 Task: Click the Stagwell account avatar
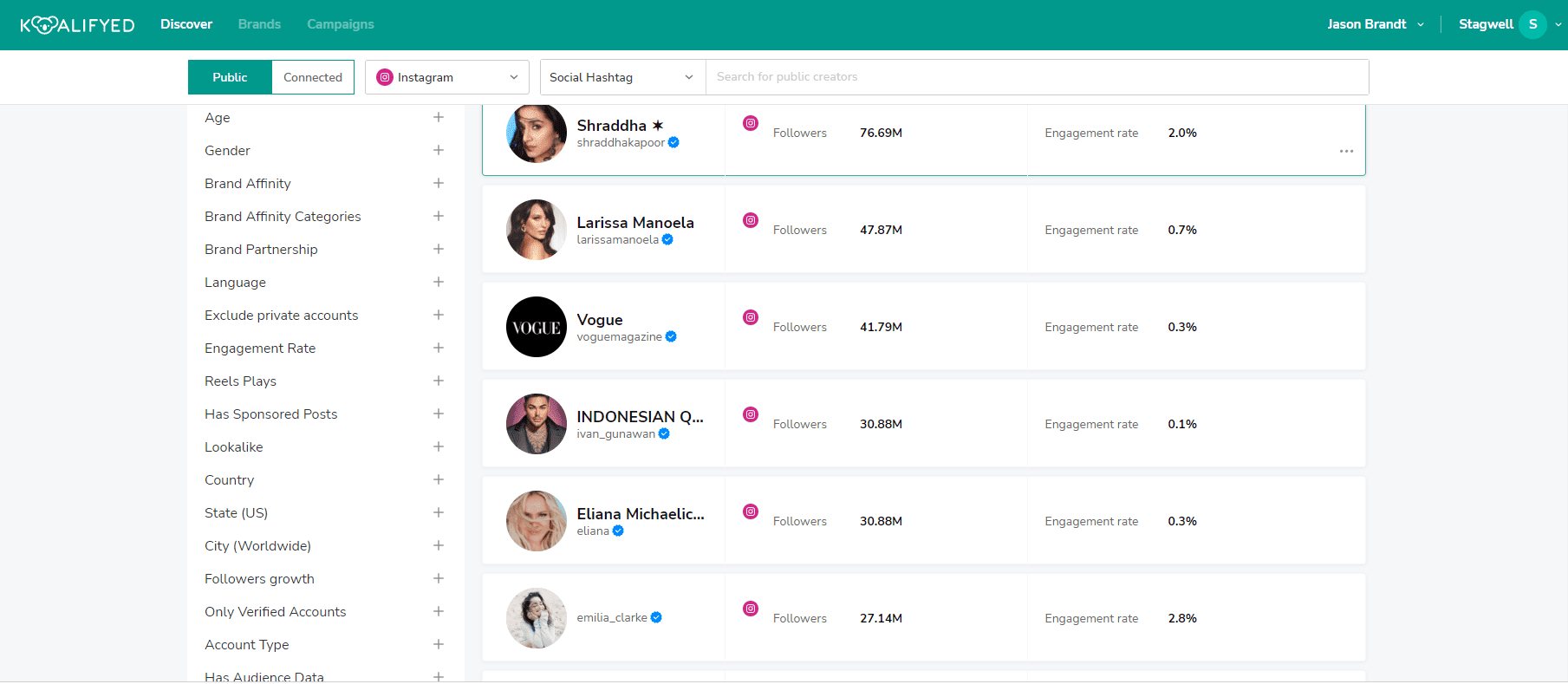(x=1532, y=24)
